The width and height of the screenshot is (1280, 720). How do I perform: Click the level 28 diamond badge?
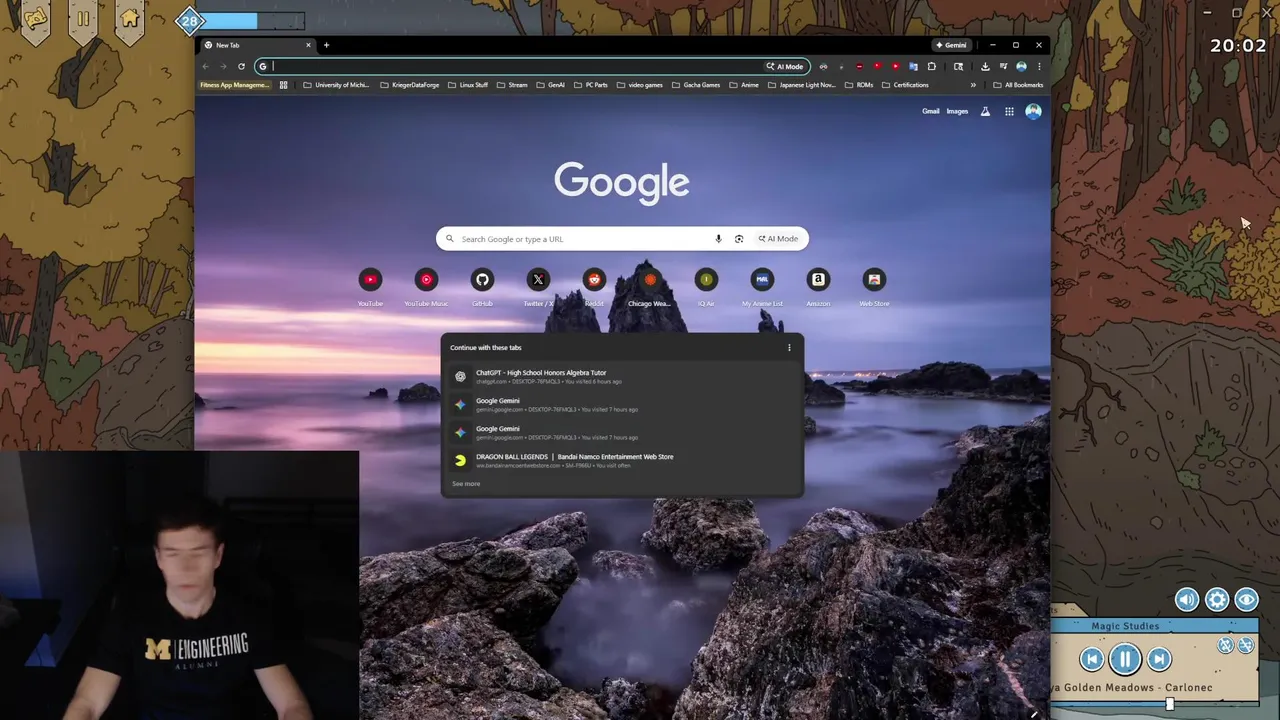pyautogui.click(x=189, y=20)
